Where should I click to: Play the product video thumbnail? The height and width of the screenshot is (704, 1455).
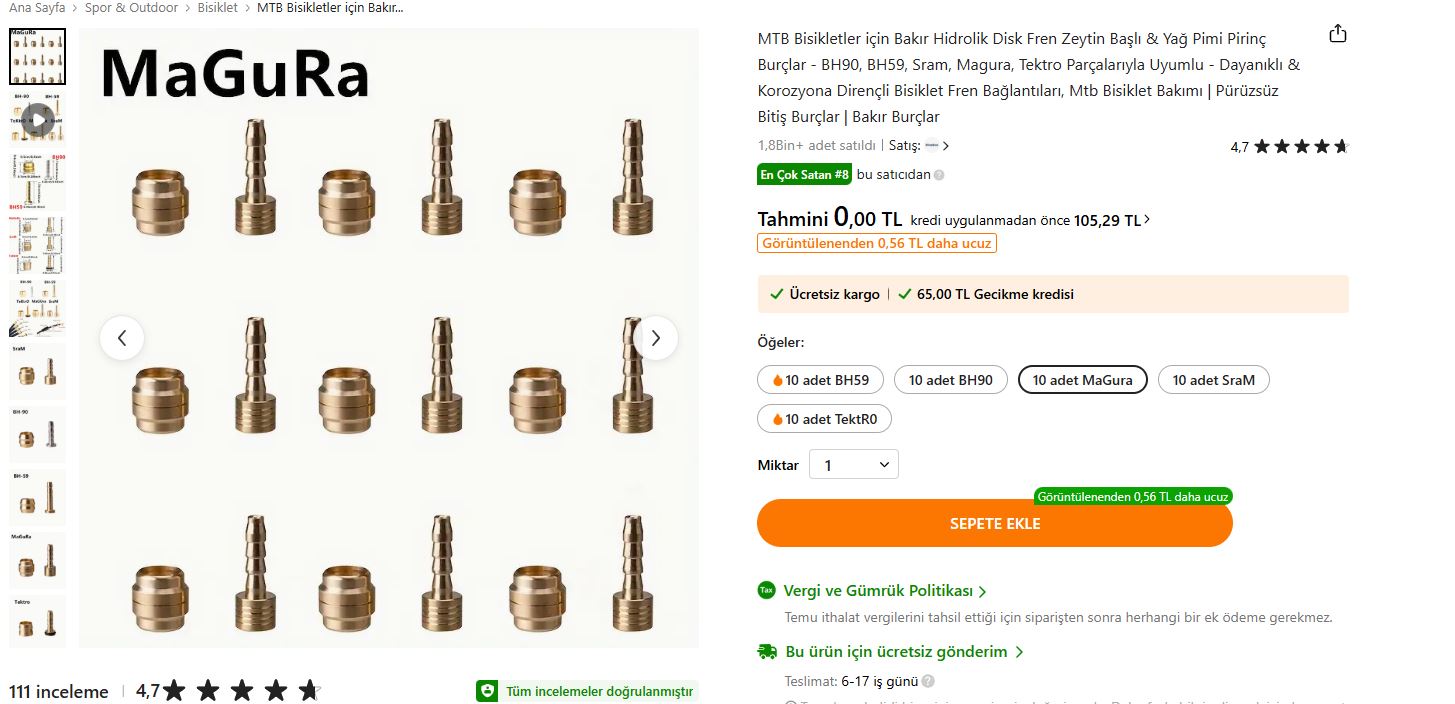pyautogui.click(x=37, y=120)
